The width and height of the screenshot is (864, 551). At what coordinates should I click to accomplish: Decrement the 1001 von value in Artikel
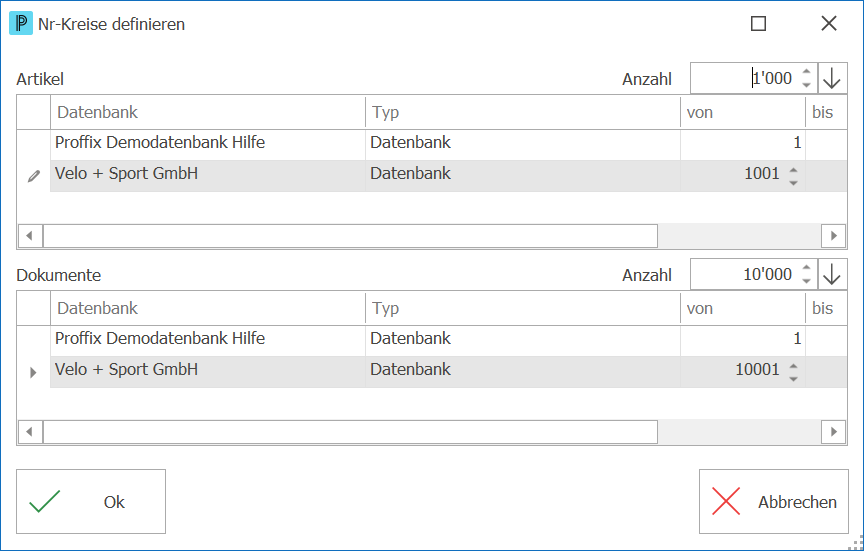coord(793,183)
